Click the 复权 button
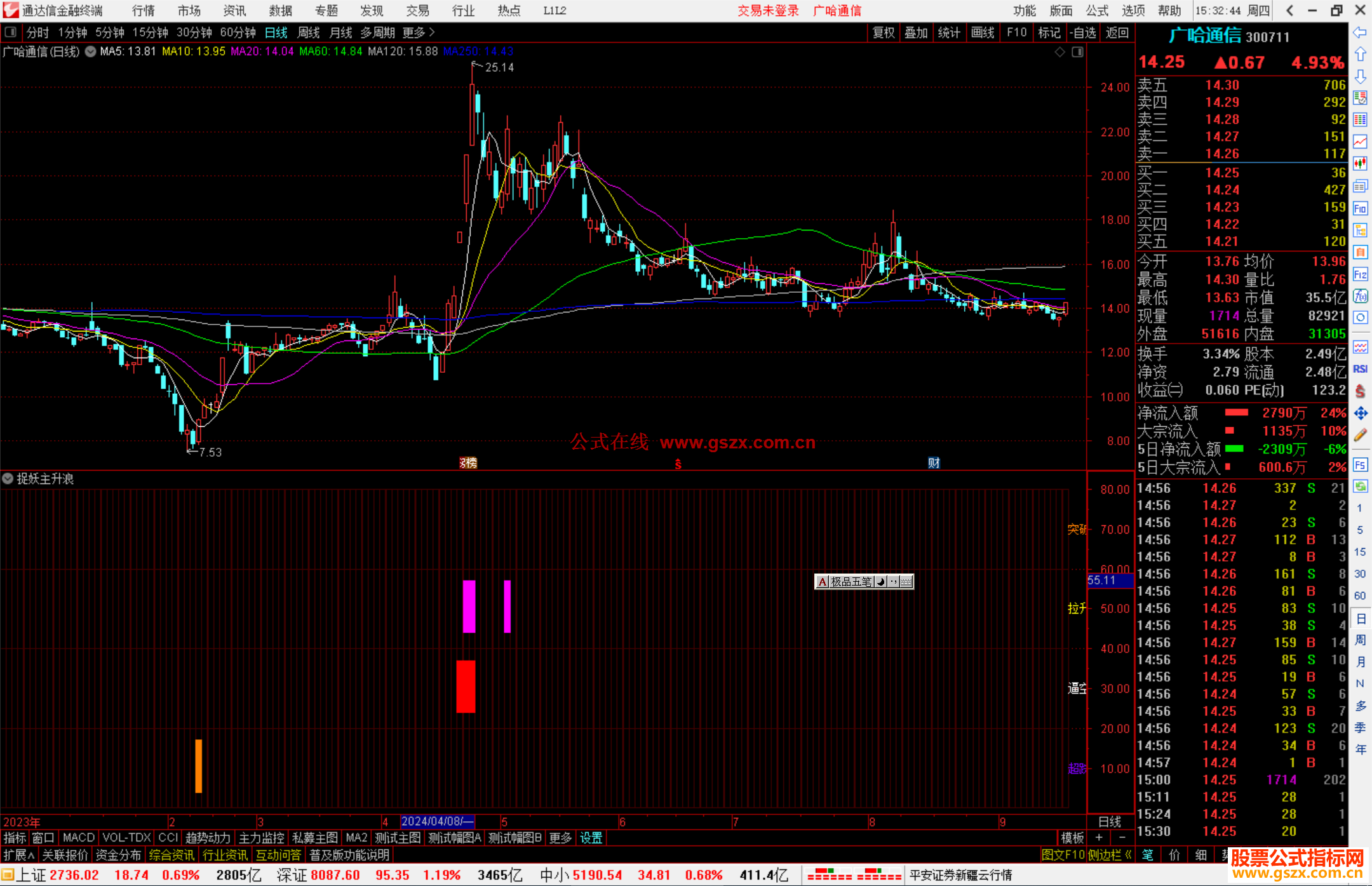 point(883,32)
